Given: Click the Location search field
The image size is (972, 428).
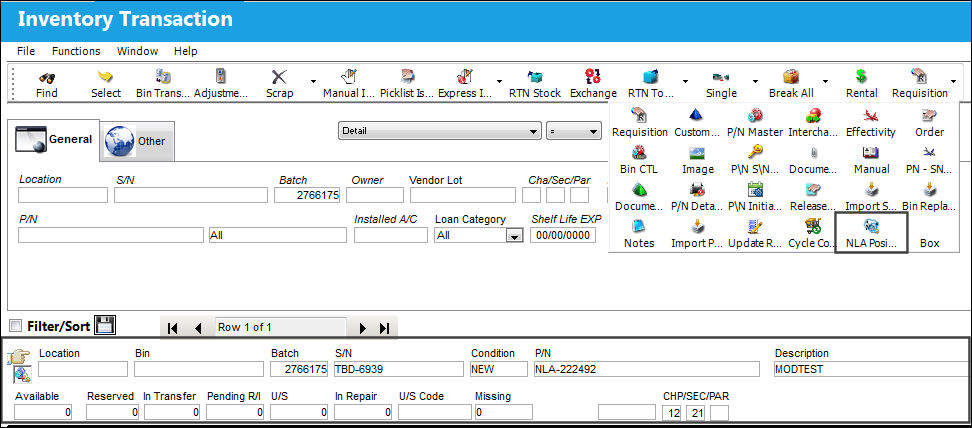Looking at the screenshot, I should [63, 195].
